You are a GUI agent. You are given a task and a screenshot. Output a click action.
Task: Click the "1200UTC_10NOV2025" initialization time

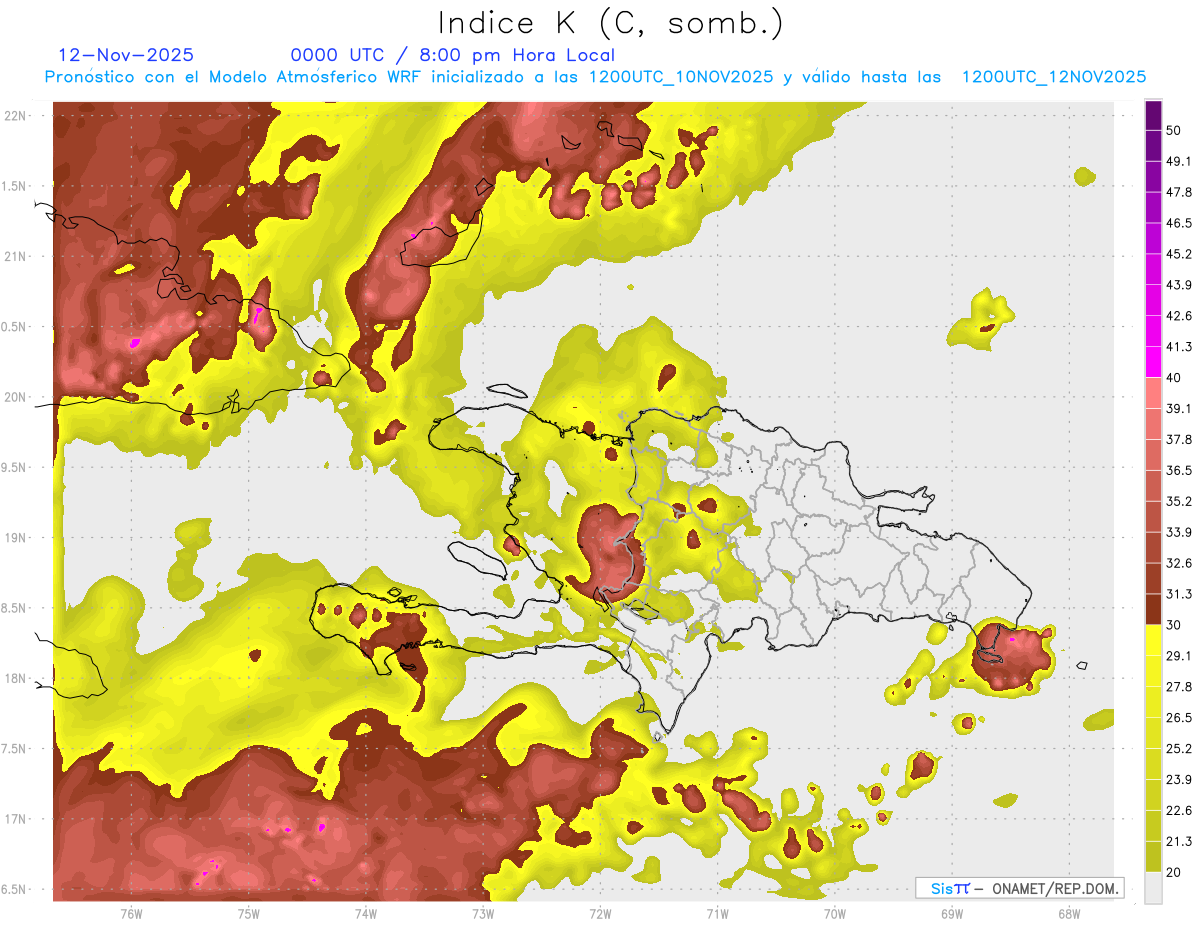coord(681,77)
